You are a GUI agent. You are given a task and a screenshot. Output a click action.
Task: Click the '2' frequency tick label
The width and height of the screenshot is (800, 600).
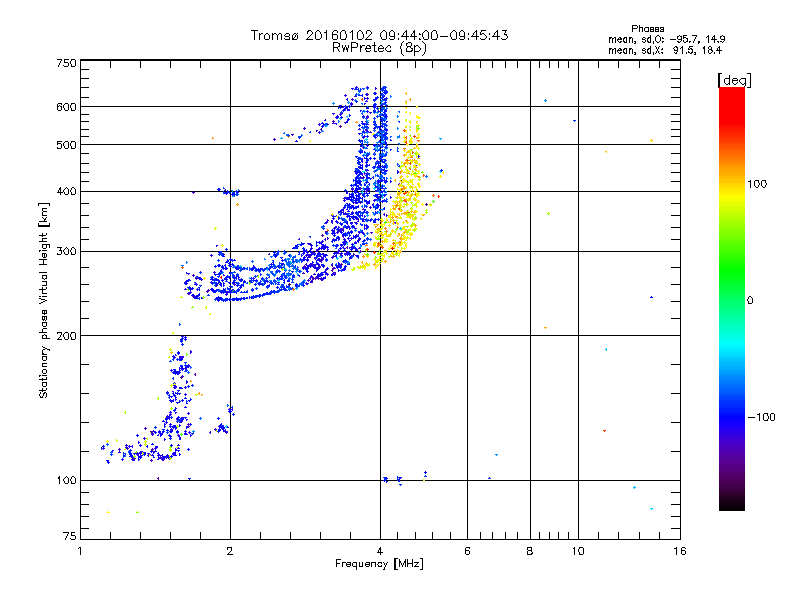[x=230, y=551]
